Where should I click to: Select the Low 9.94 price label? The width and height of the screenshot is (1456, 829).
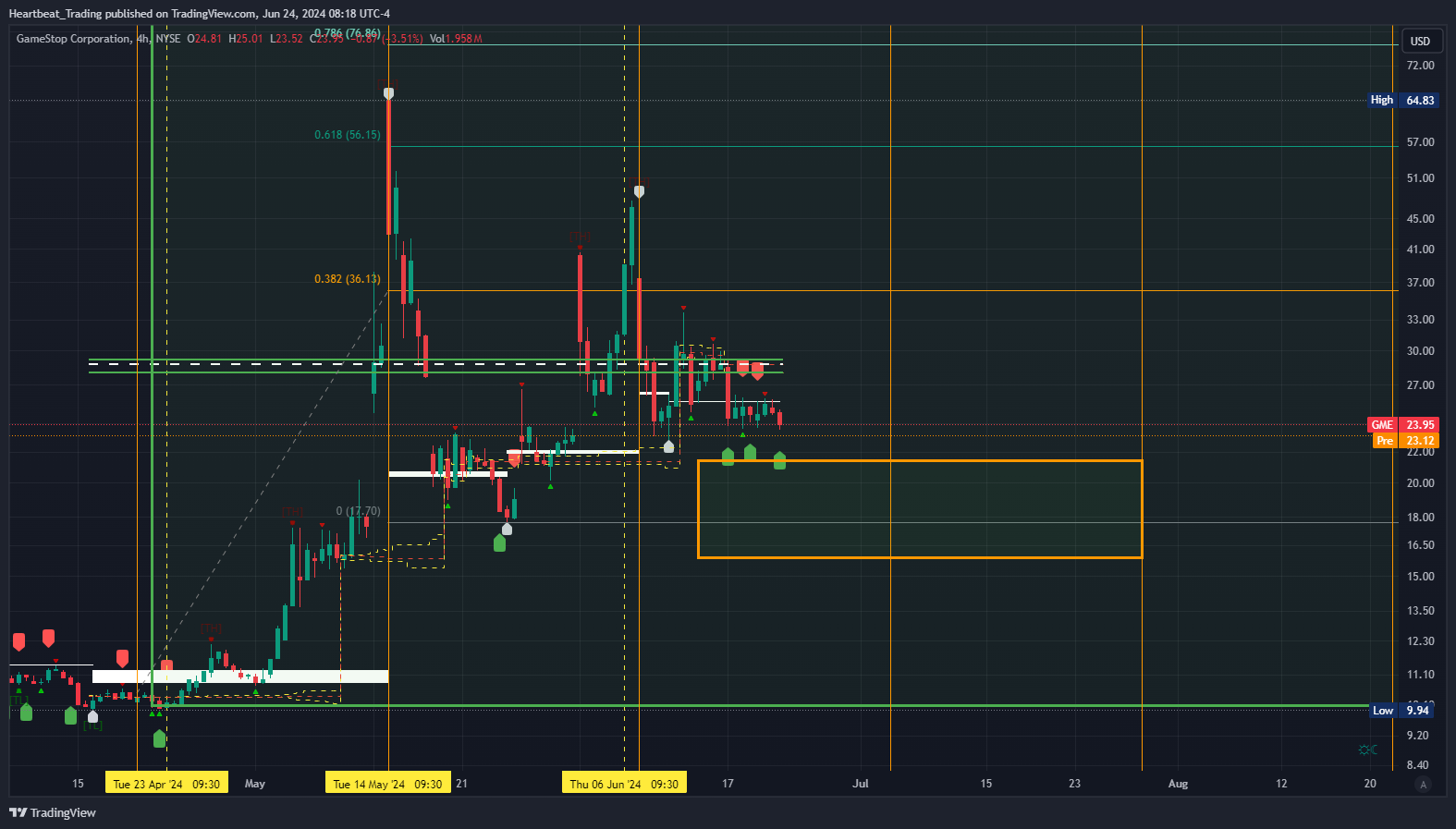(1403, 710)
